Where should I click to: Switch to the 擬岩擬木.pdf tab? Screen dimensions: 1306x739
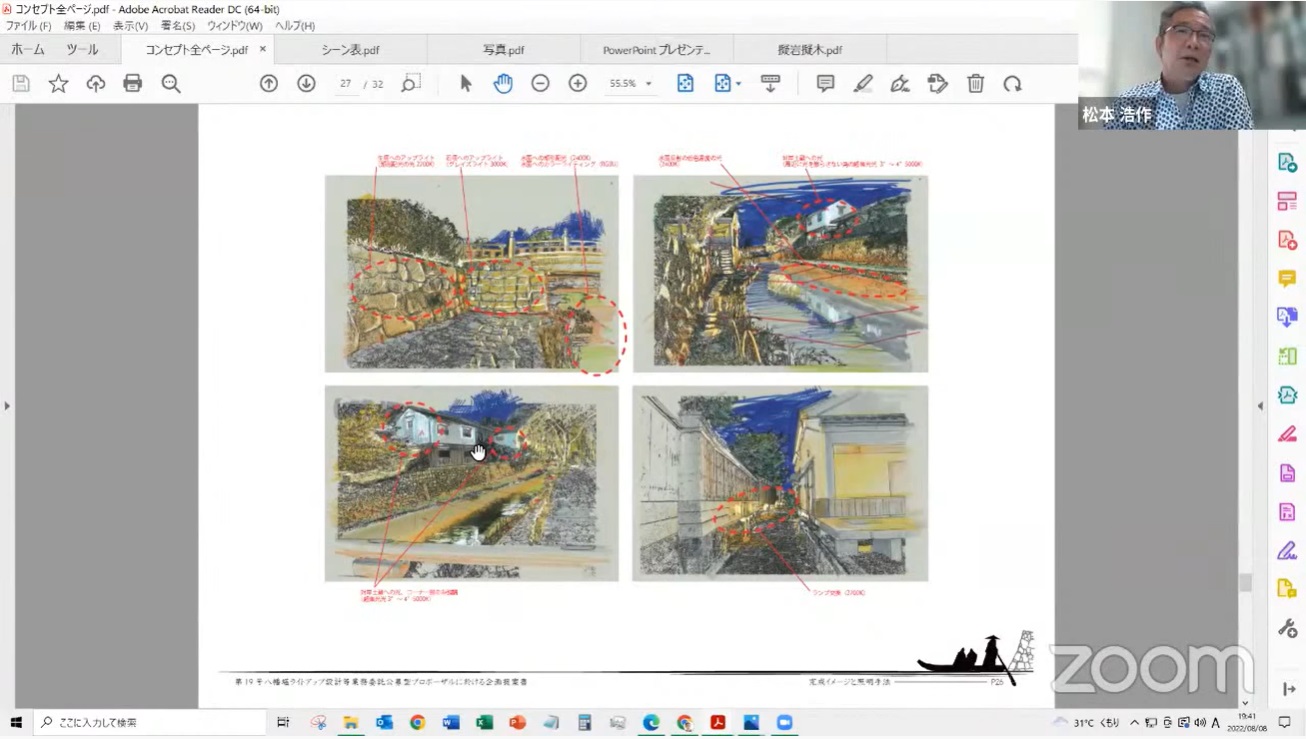point(810,49)
